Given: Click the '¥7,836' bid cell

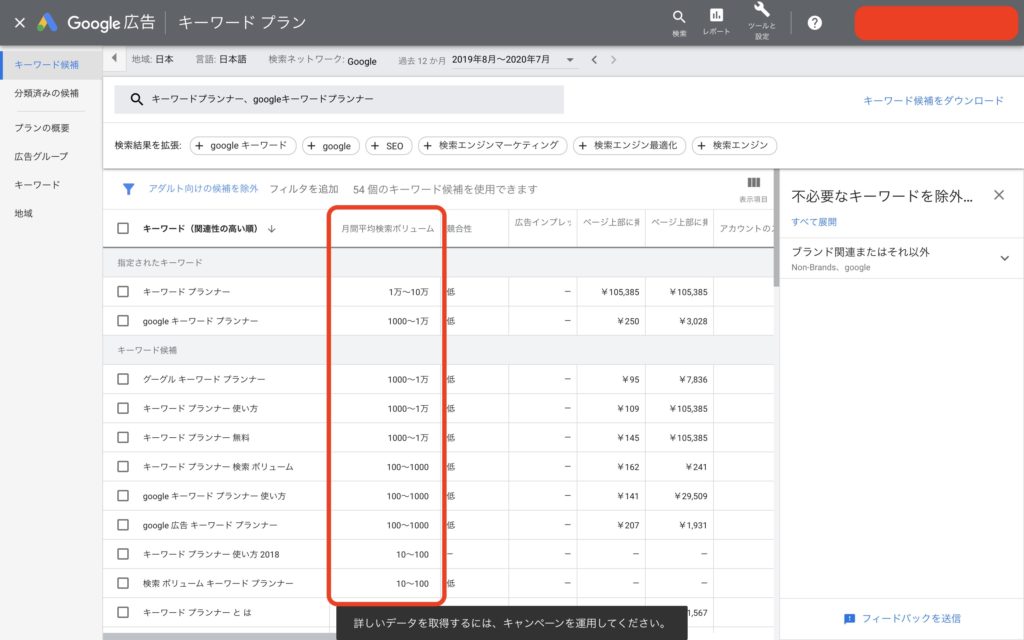Looking at the screenshot, I should coord(693,379).
